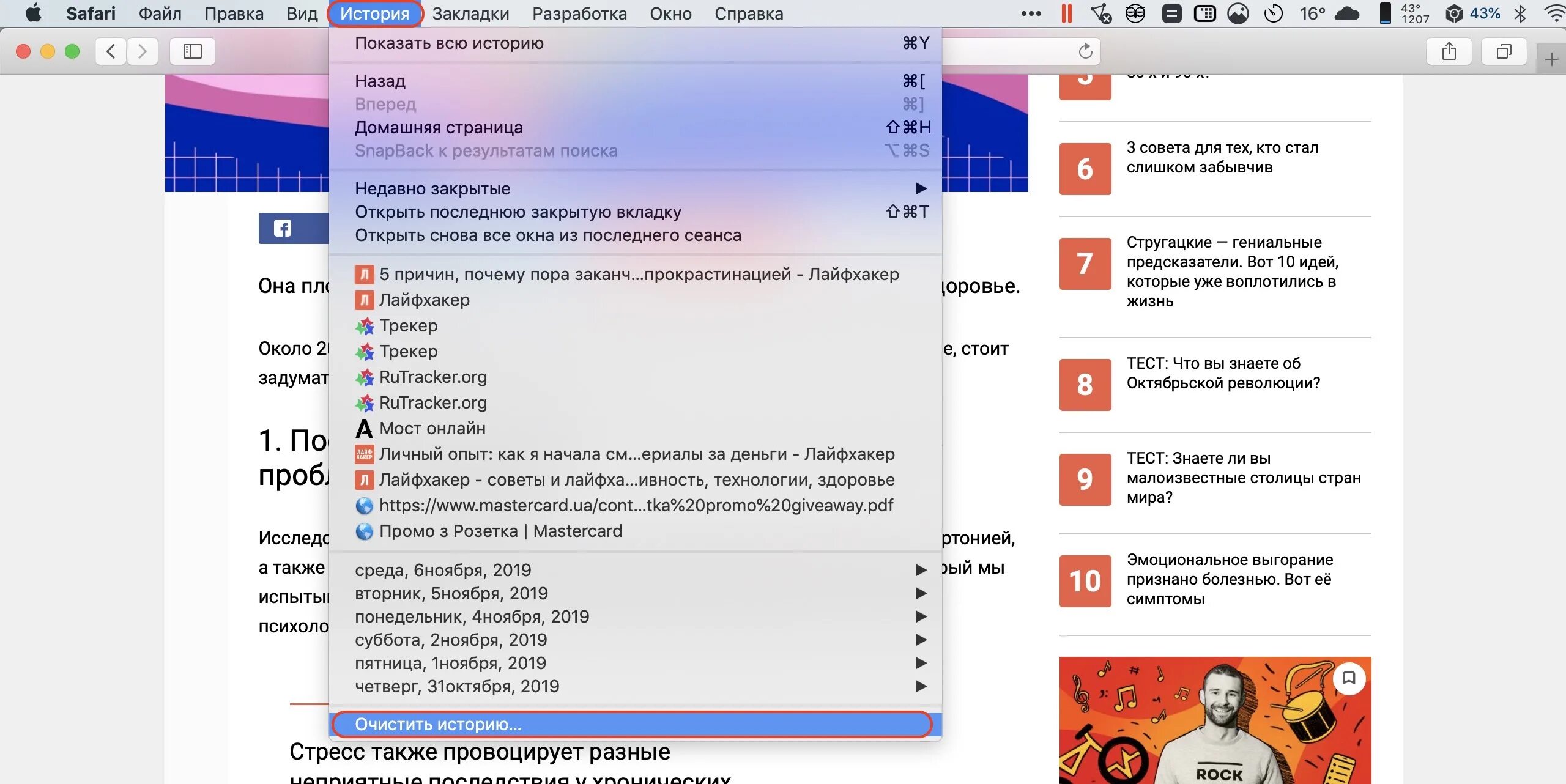
Task: Click the Facebook share icon
Action: coord(283,229)
